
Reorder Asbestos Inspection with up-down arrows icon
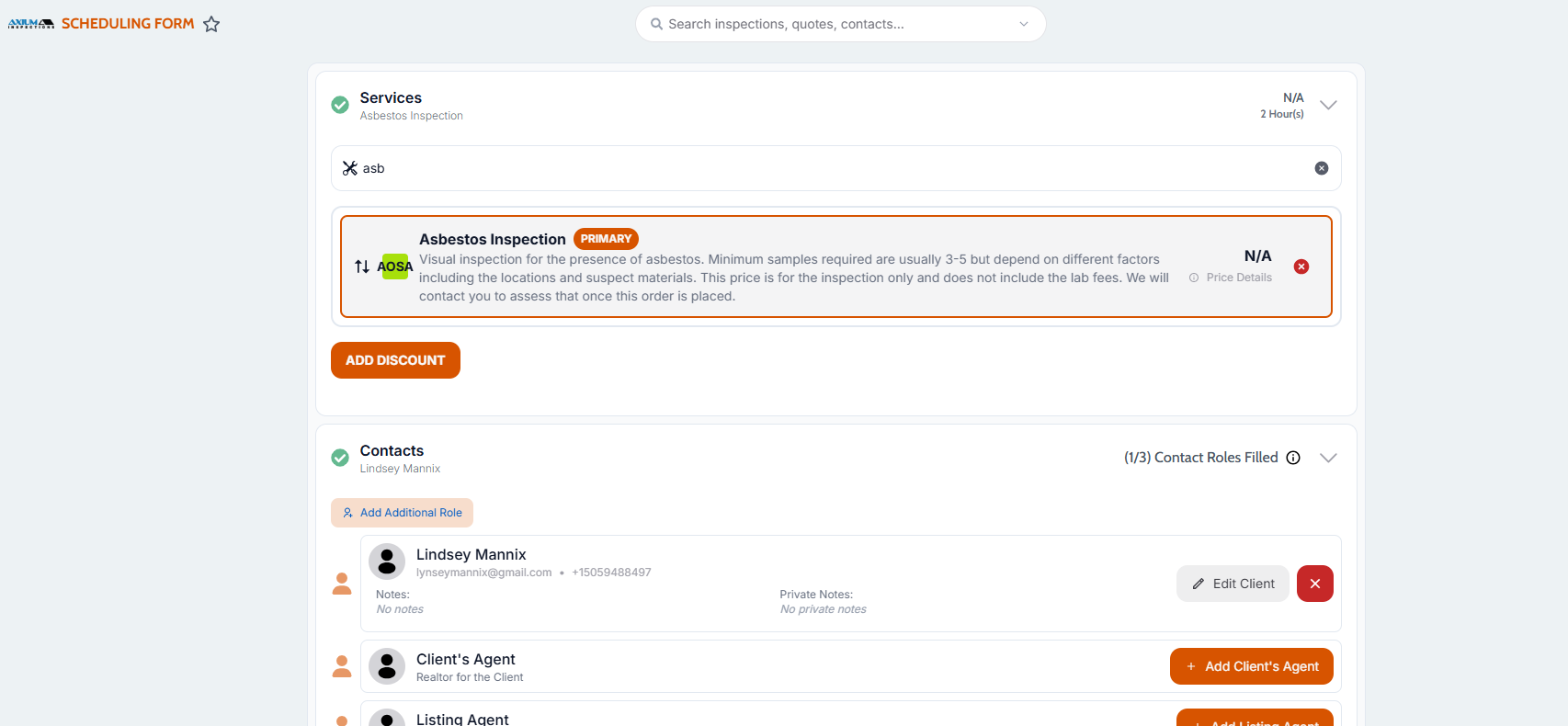click(362, 267)
